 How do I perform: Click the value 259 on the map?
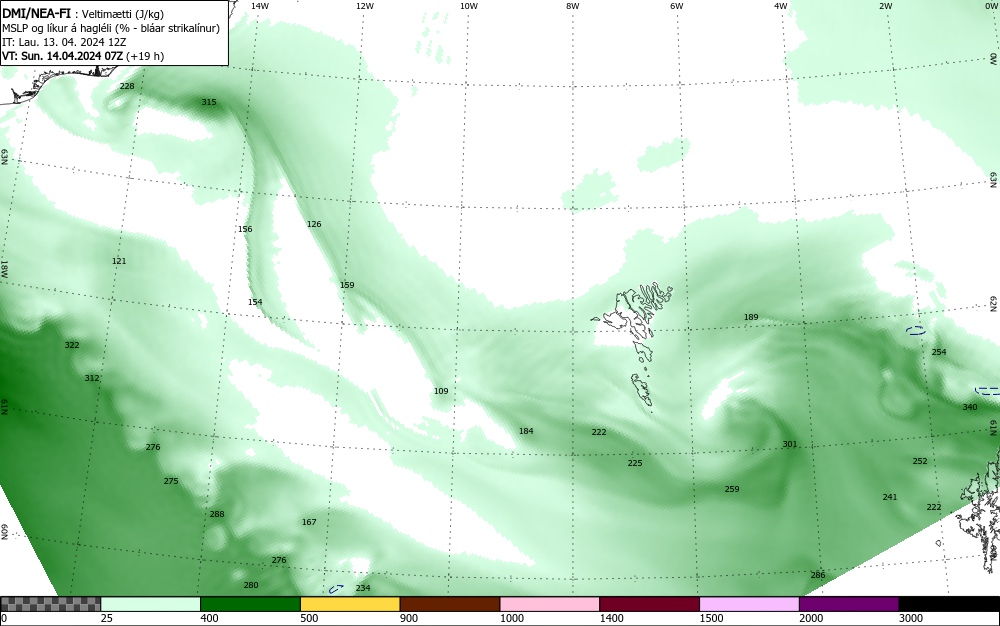click(732, 490)
